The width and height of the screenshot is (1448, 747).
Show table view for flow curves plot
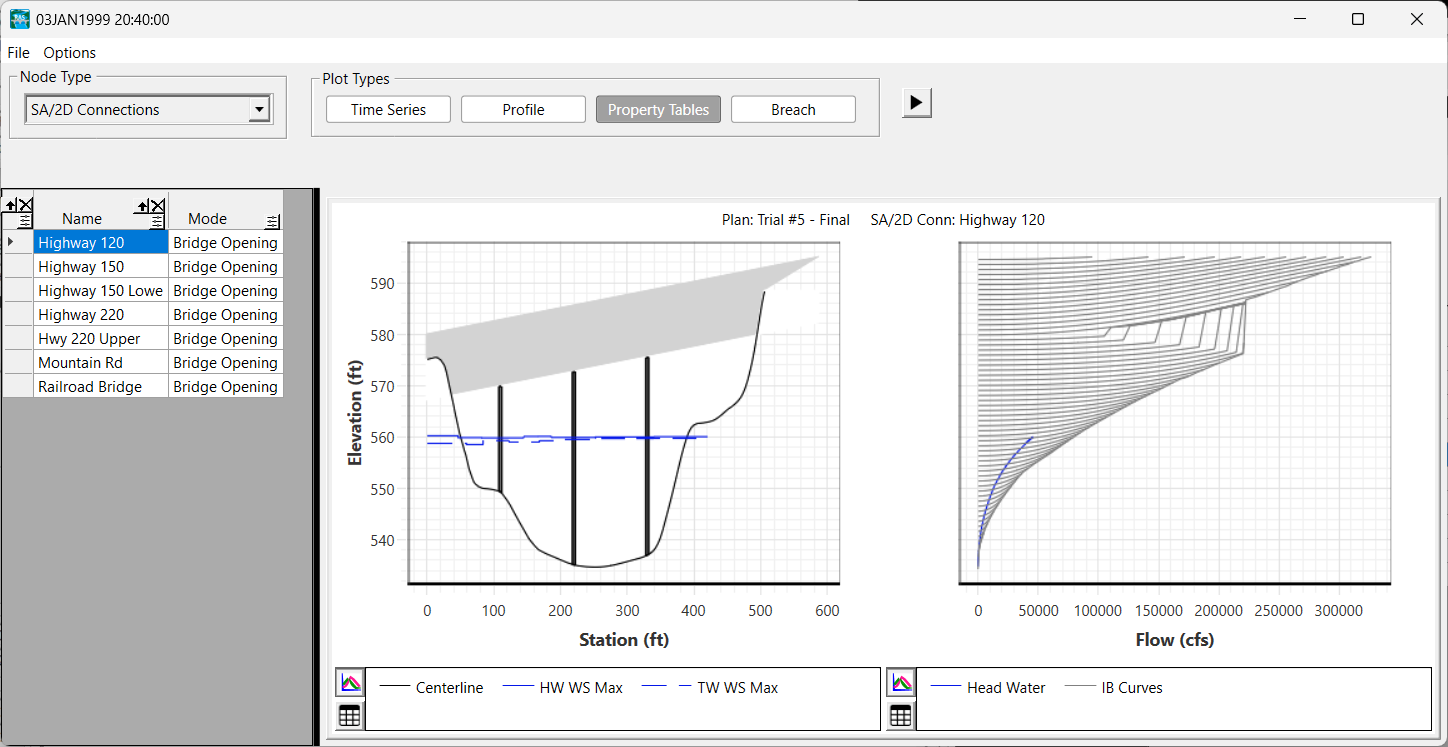(901, 715)
